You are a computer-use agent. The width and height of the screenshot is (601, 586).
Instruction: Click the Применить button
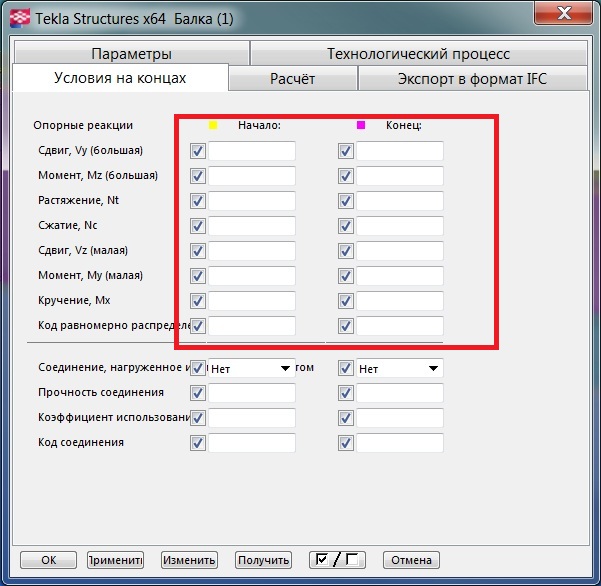tap(115, 560)
